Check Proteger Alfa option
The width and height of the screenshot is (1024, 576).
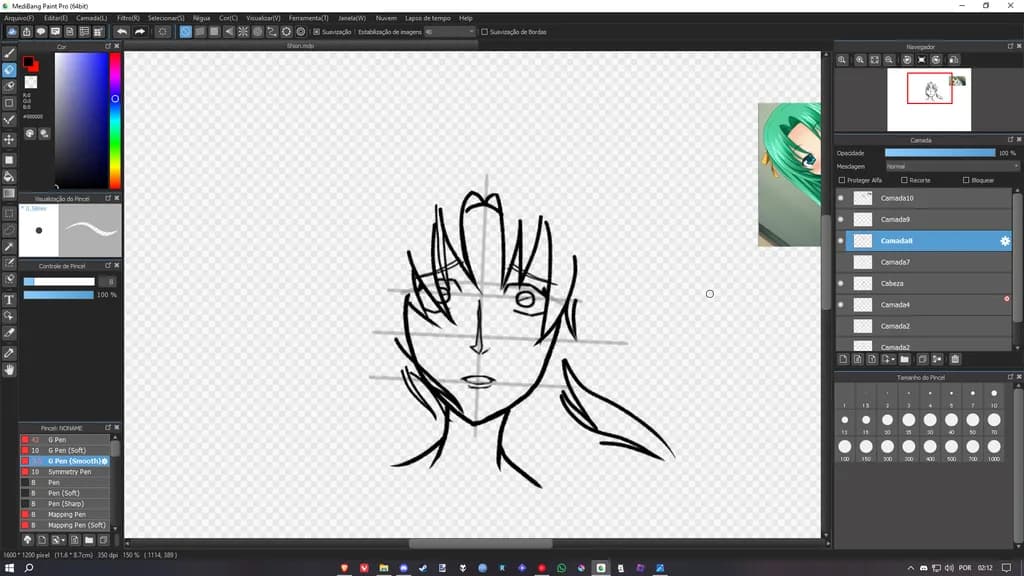(842, 180)
